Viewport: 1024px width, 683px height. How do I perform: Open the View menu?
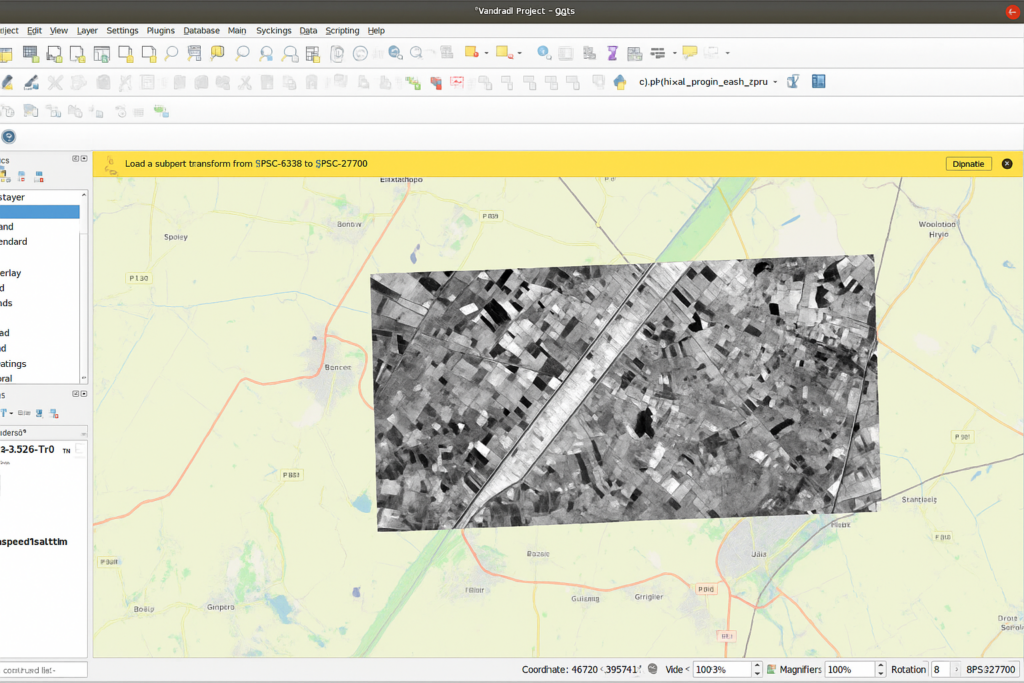pyautogui.click(x=59, y=31)
